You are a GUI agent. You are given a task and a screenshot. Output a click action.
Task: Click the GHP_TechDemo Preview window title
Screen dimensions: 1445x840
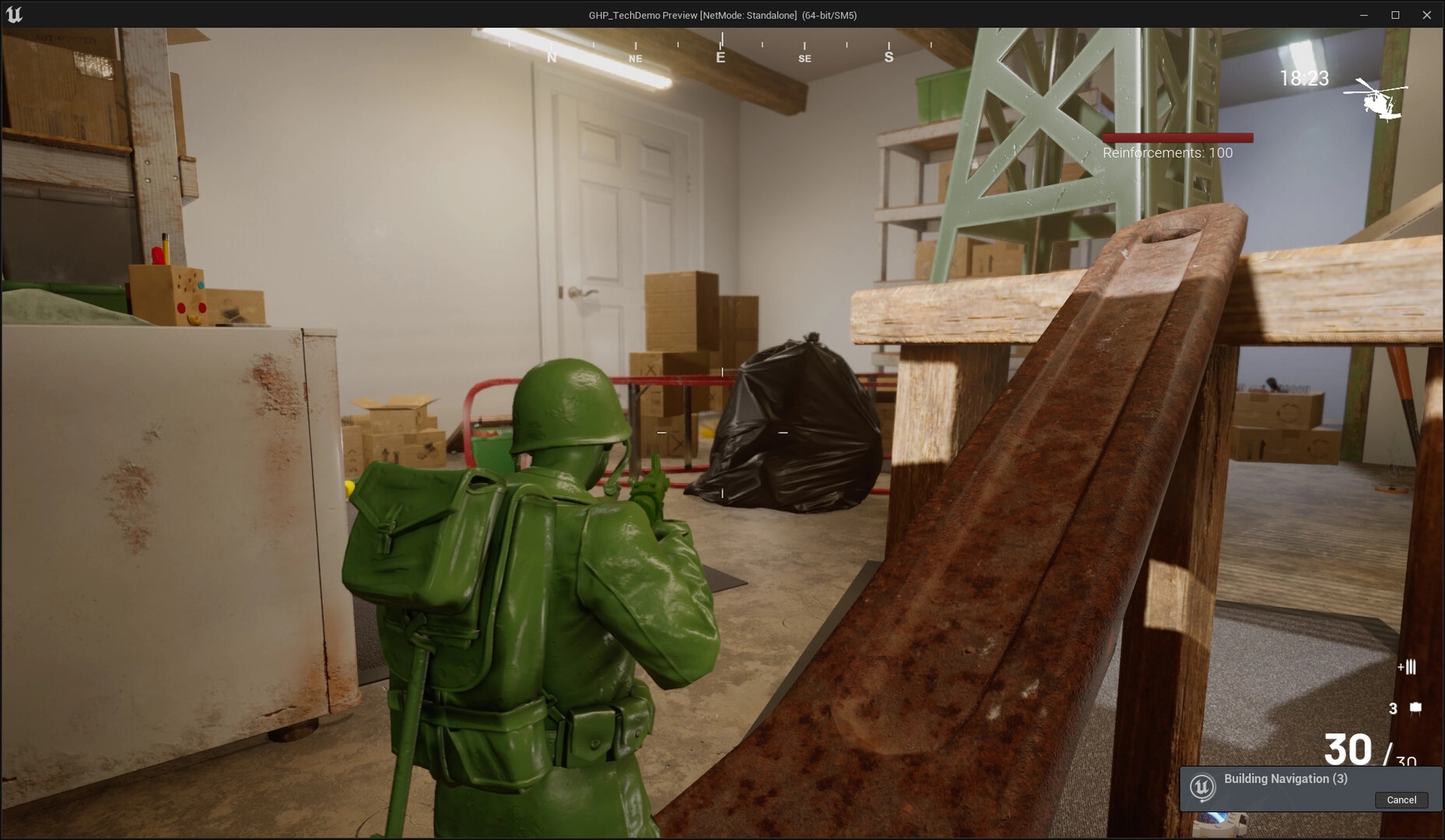(722, 15)
